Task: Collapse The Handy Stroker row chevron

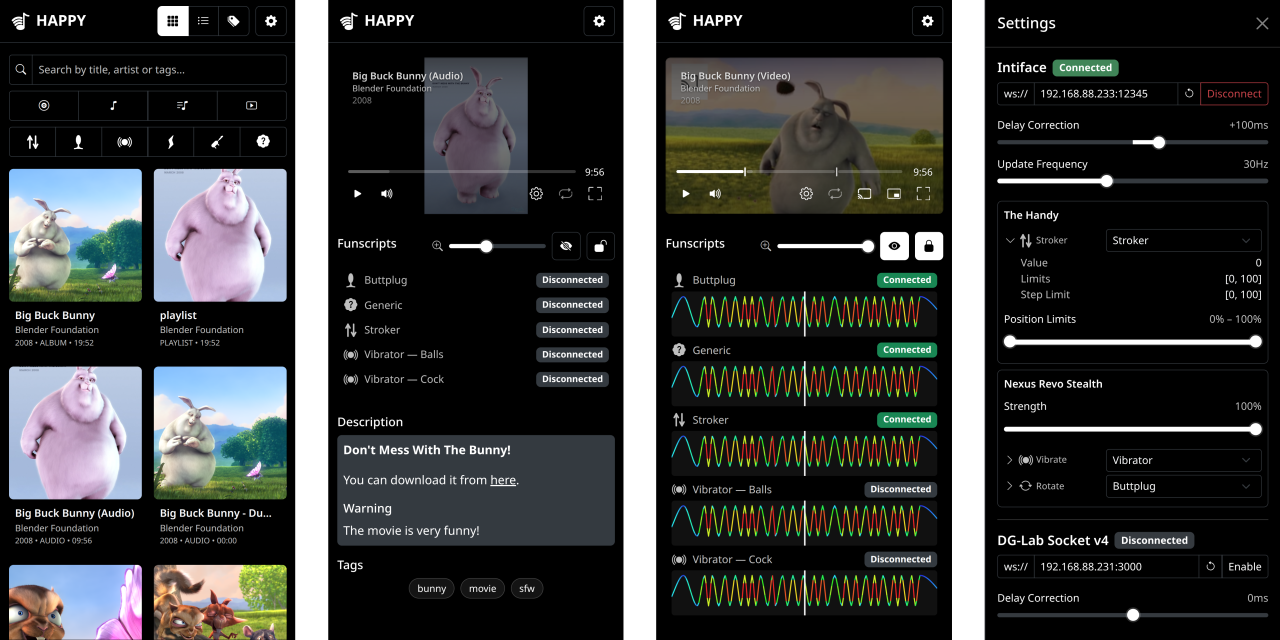Action: pyautogui.click(x=1011, y=241)
